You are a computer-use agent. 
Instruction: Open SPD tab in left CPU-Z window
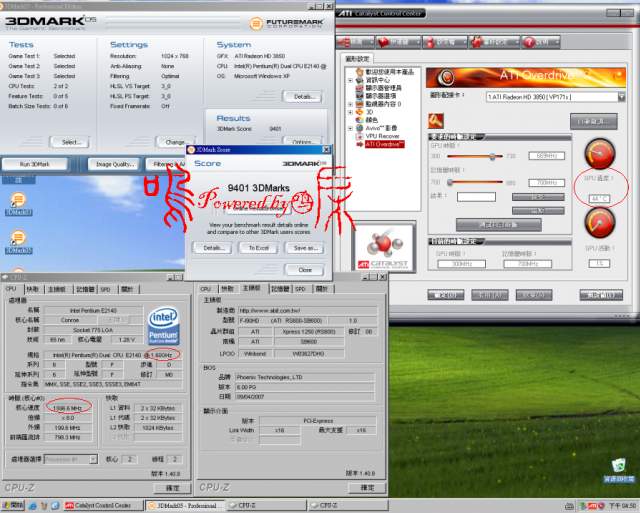coord(106,289)
